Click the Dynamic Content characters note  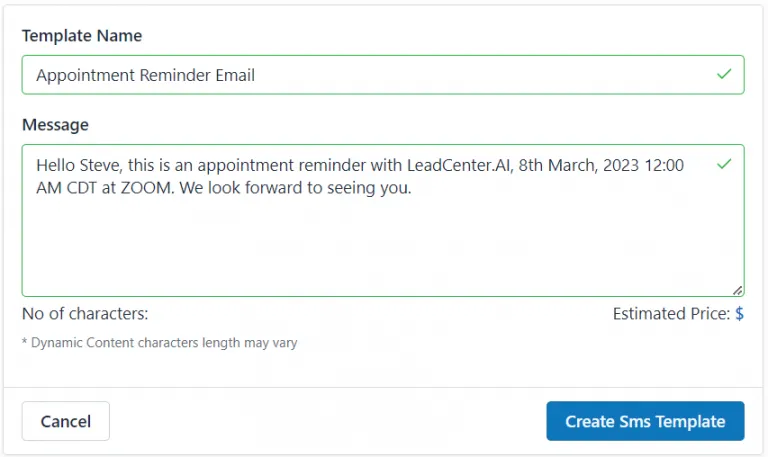pyautogui.click(x=160, y=342)
